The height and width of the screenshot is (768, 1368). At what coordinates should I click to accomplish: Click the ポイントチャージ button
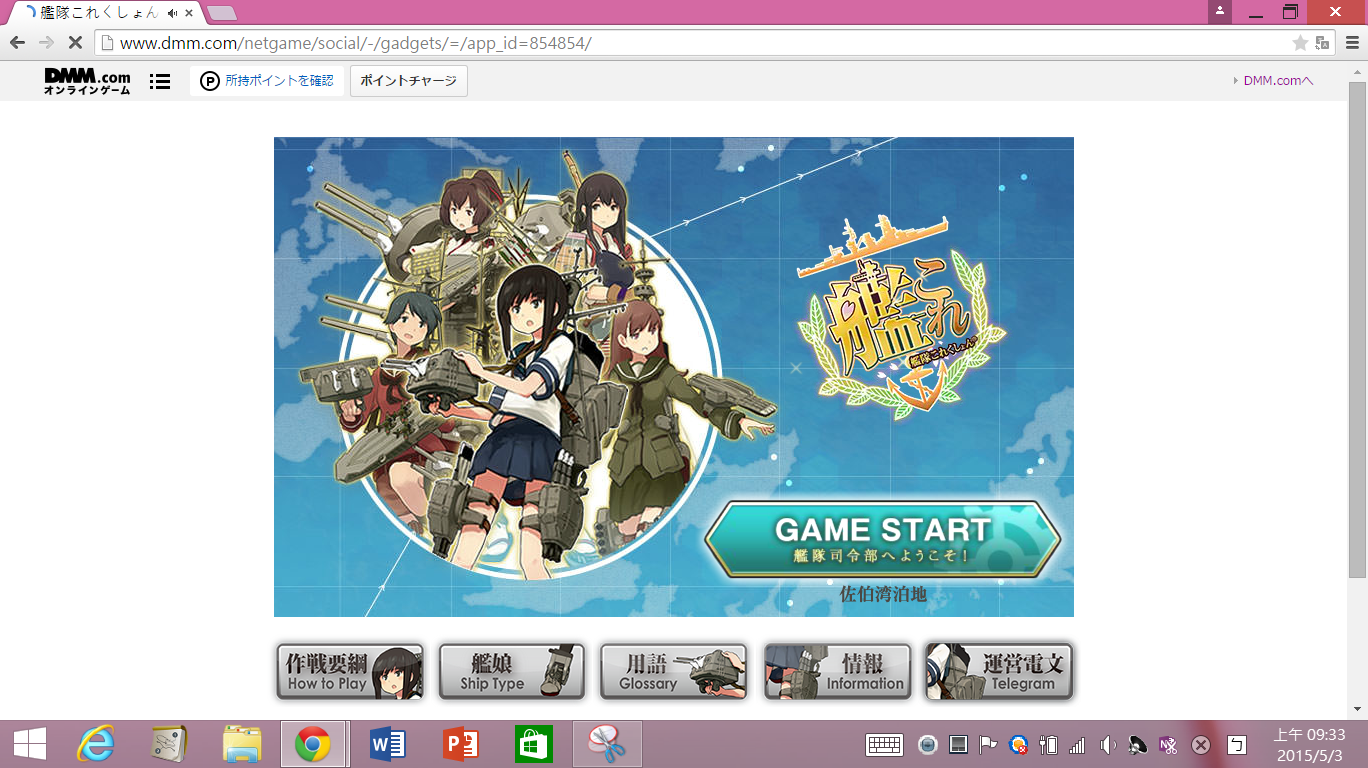pos(409,81)
